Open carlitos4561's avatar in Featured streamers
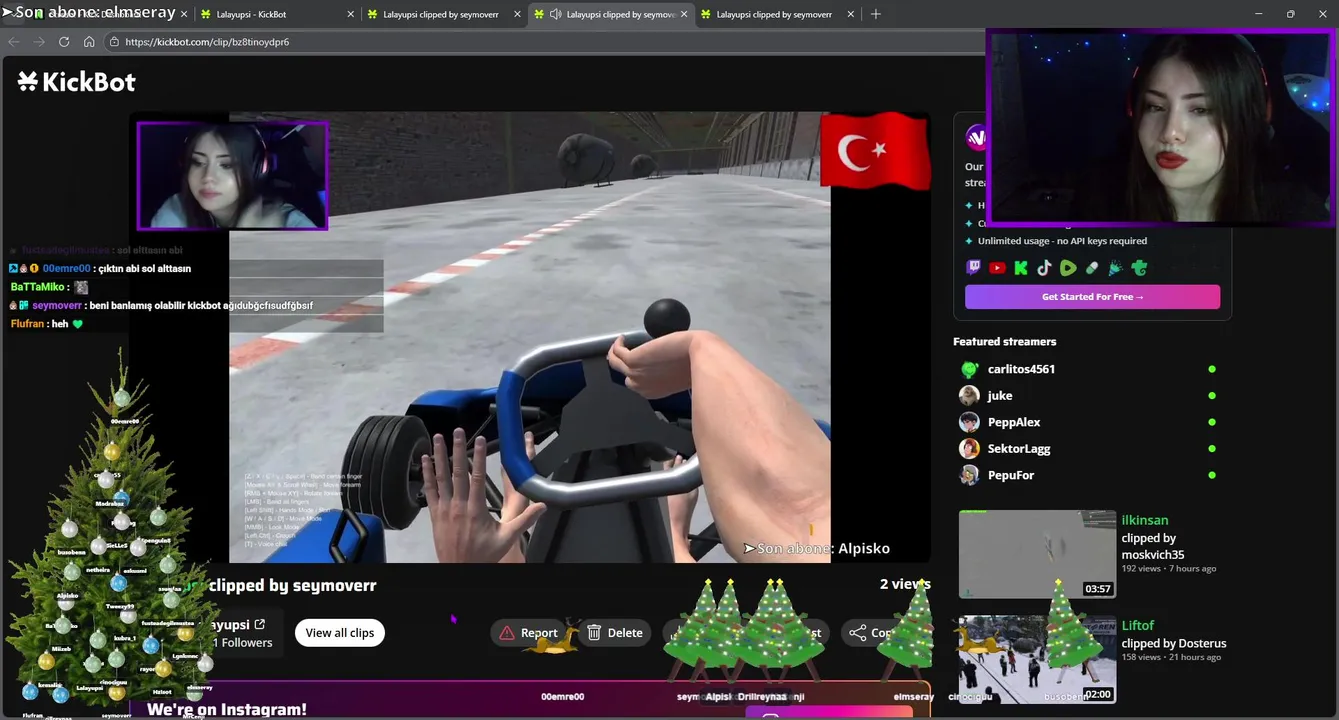 pyautogui.click(x=969, y=369)
